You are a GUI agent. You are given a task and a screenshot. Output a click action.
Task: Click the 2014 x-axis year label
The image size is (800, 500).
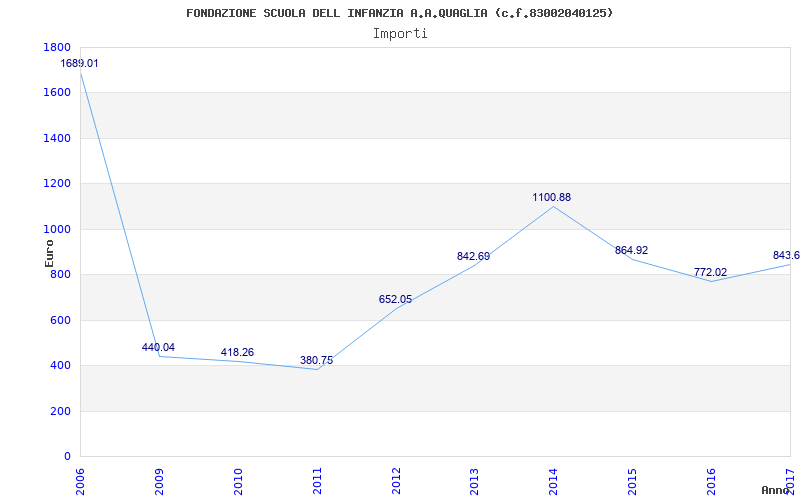click(x=554, y=481)
